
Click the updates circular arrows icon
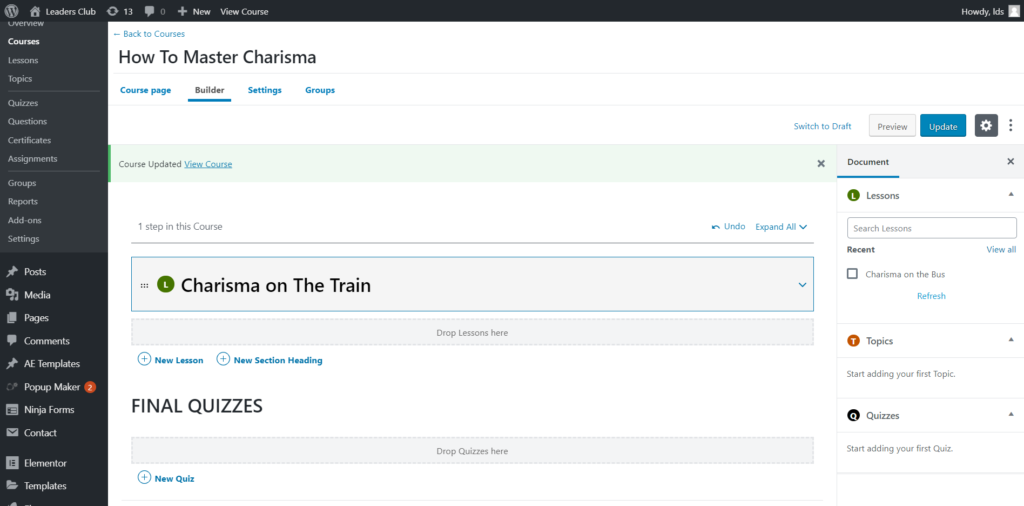(x=113, y=11)
